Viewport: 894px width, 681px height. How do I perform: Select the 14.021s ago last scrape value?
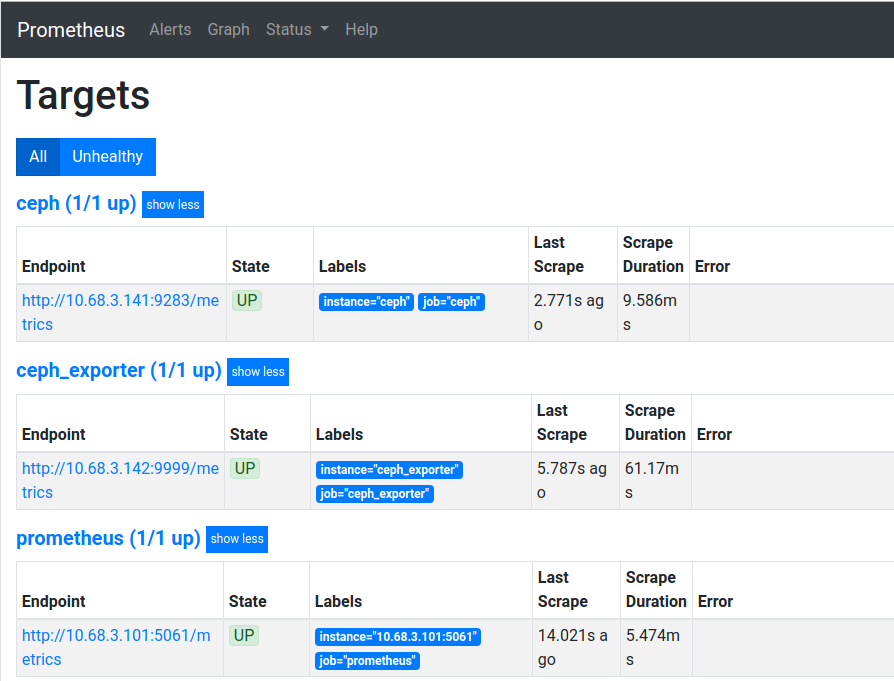(572, 647)
